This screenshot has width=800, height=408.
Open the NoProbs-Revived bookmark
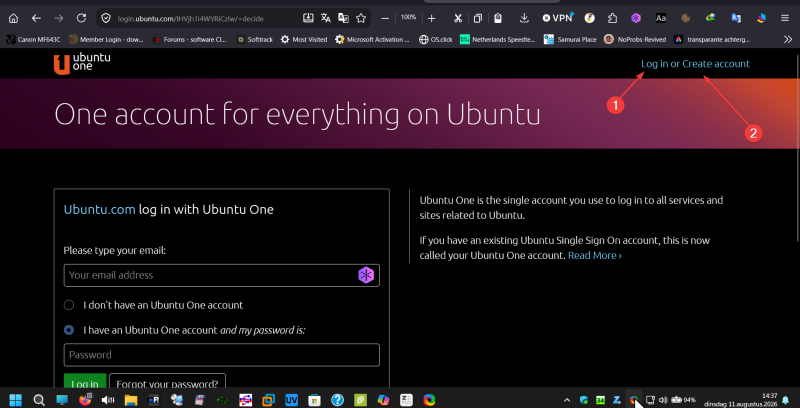(635, 39)
